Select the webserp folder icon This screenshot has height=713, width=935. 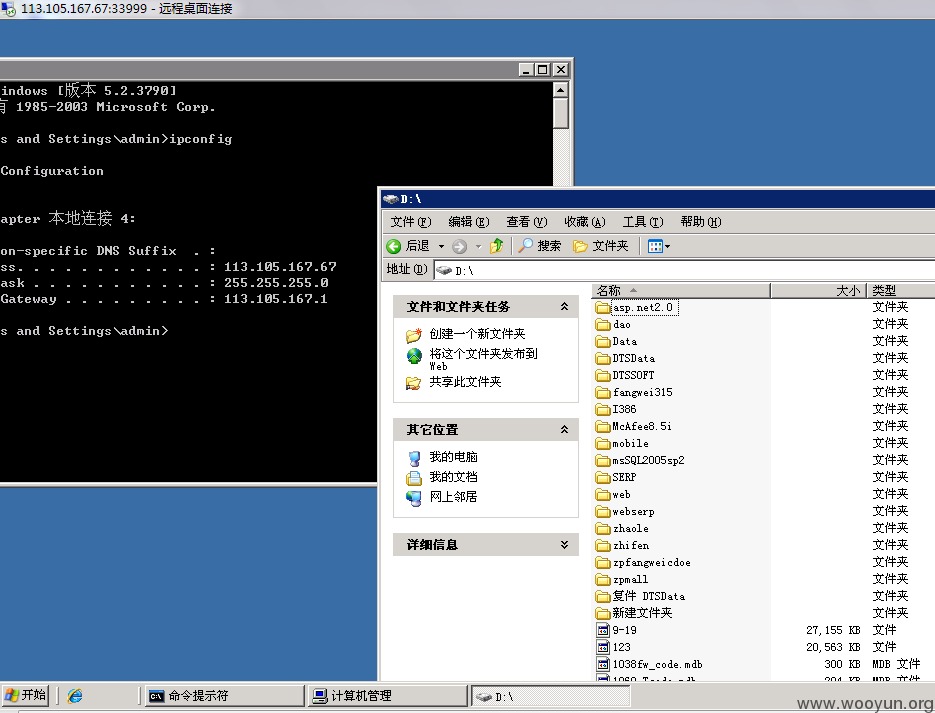click(603, 512)
